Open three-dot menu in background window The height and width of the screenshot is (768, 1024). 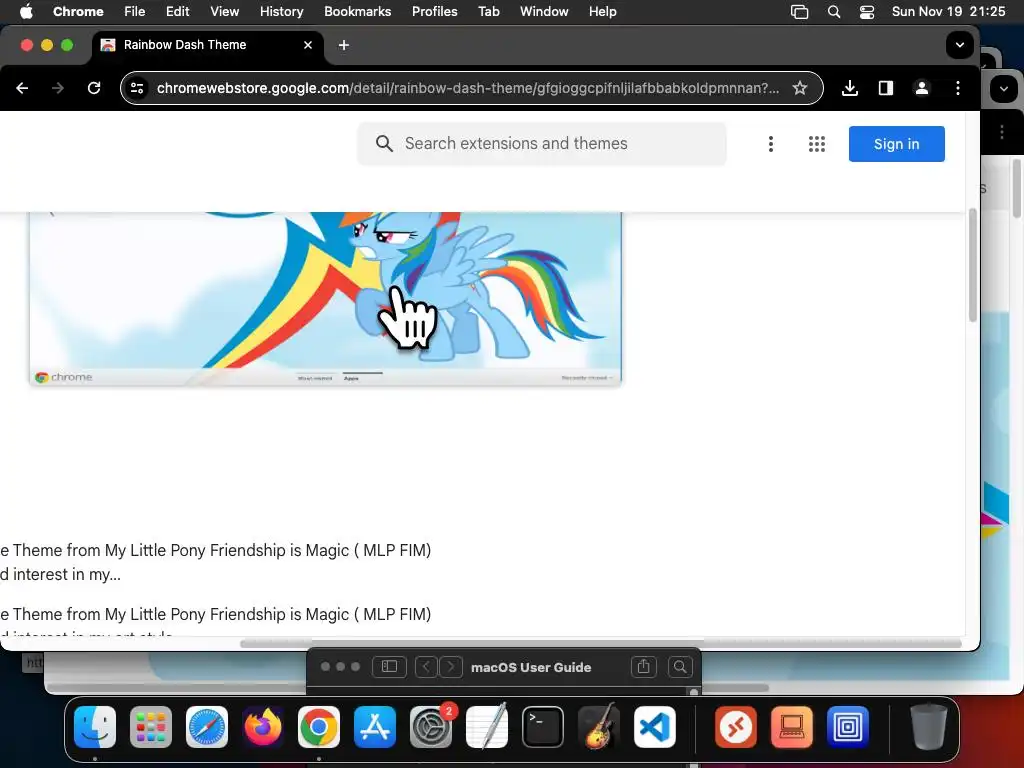pos(1002,132)
